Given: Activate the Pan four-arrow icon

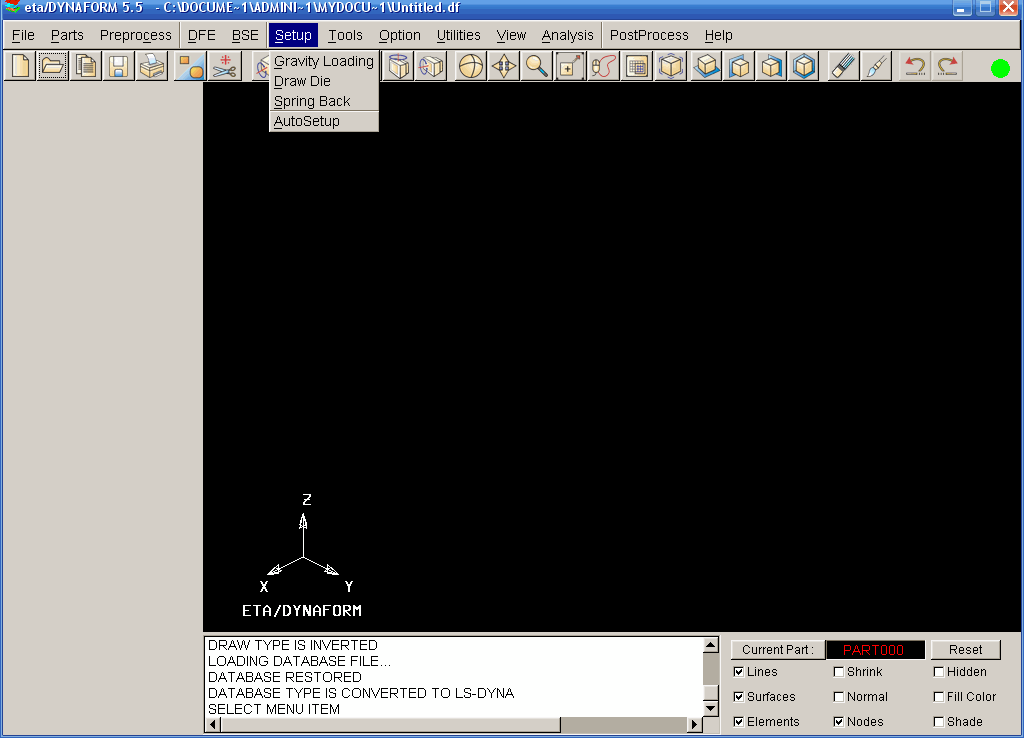Looking at the screenshot, I should [x=504, y=66].
